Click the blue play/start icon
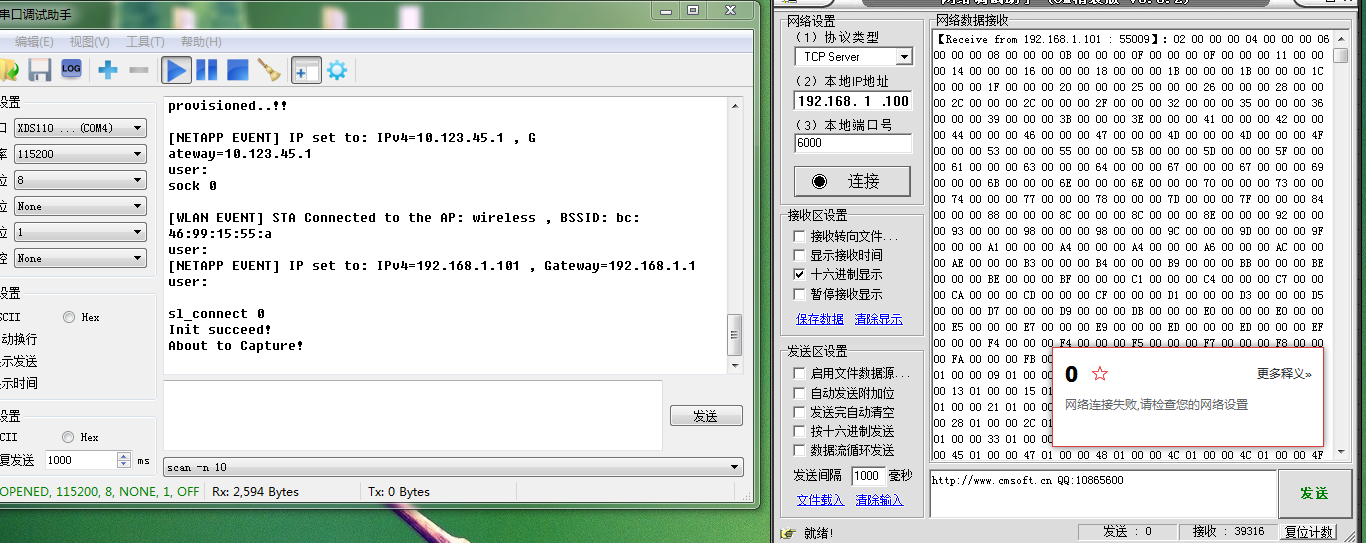This screenshot has height=543, width=1366. click(x=177, y=70)
